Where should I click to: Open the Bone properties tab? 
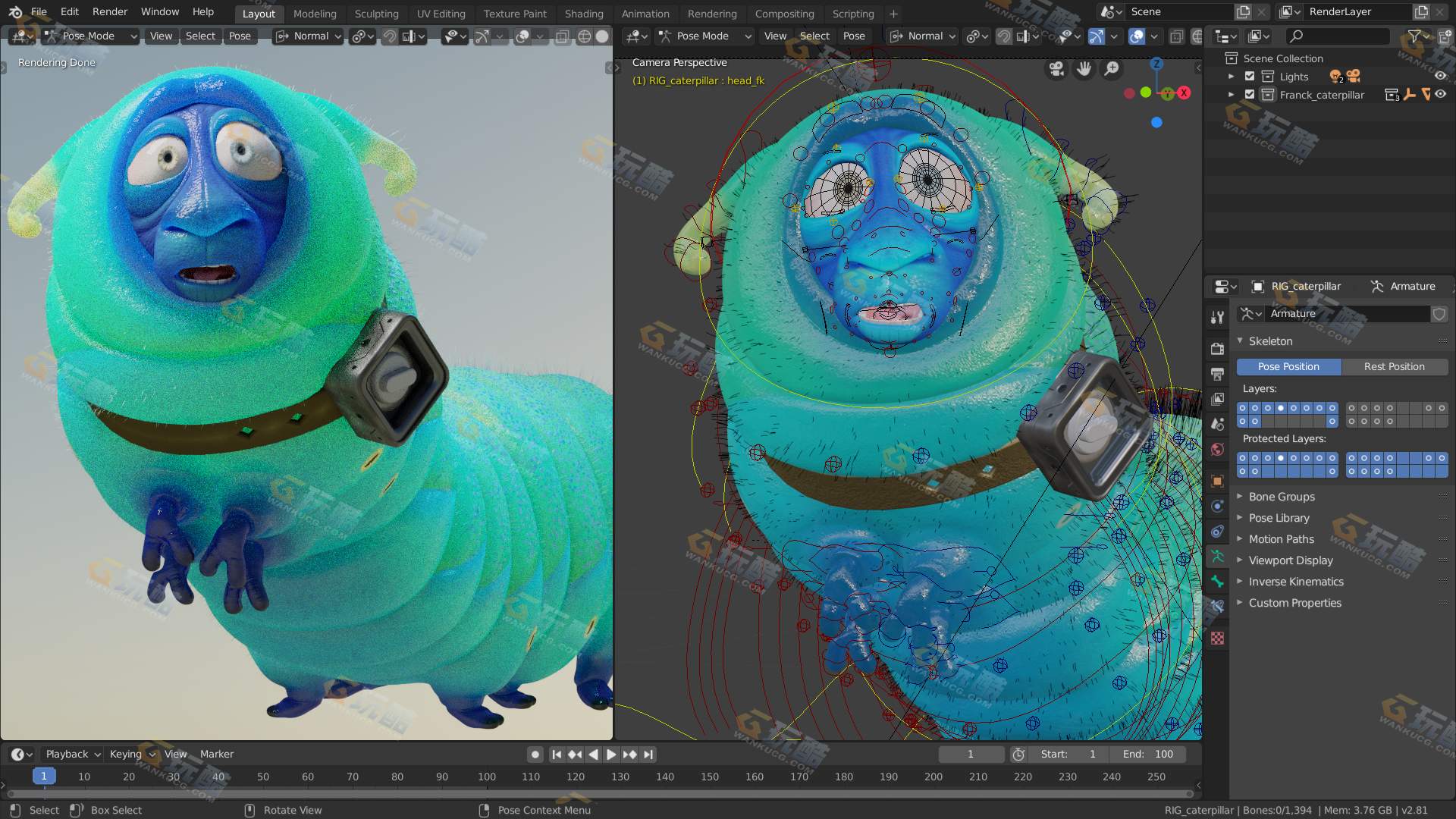click(1217, 582)
